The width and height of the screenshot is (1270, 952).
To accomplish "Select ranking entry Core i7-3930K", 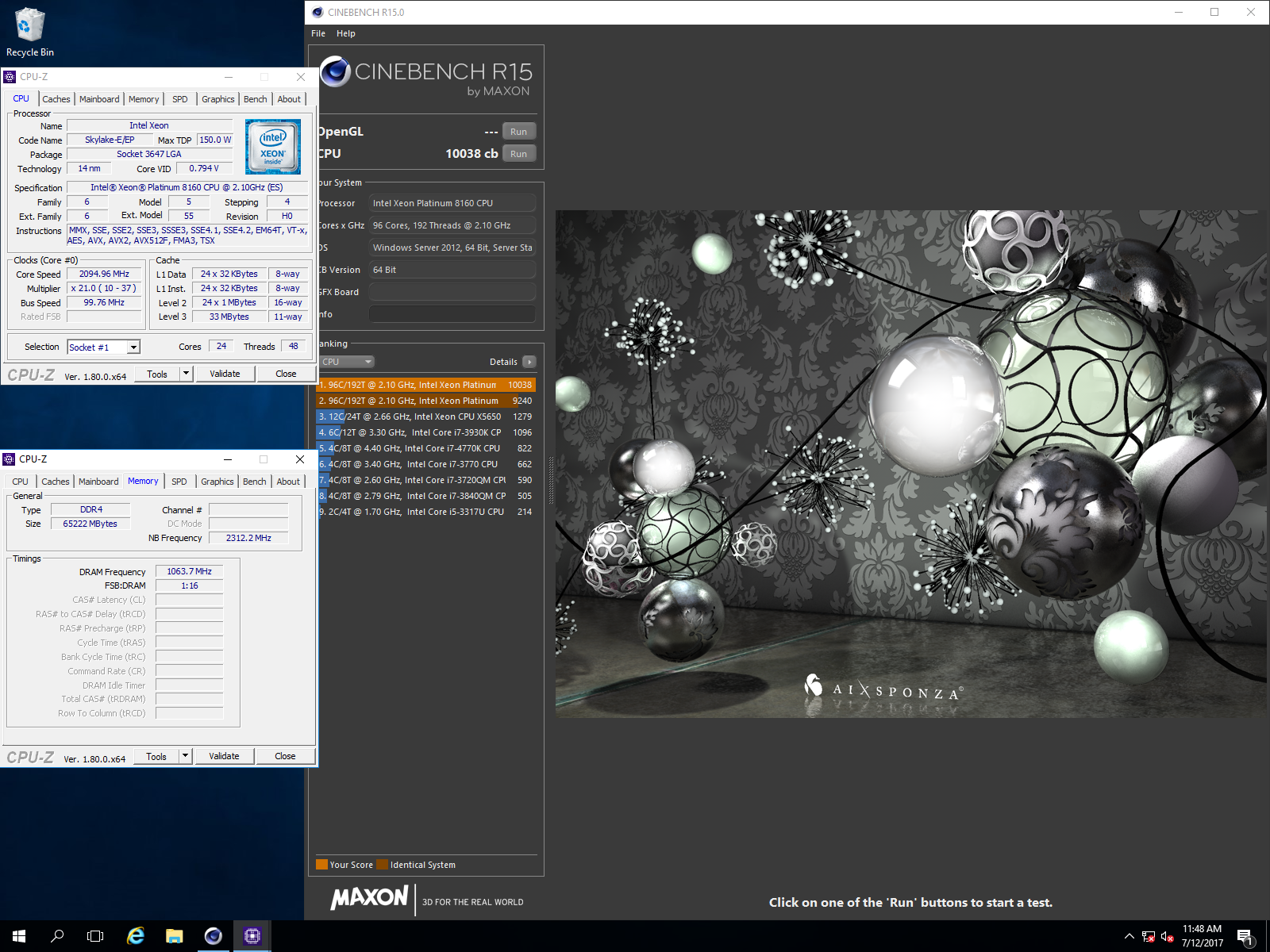I will (425, 432).
